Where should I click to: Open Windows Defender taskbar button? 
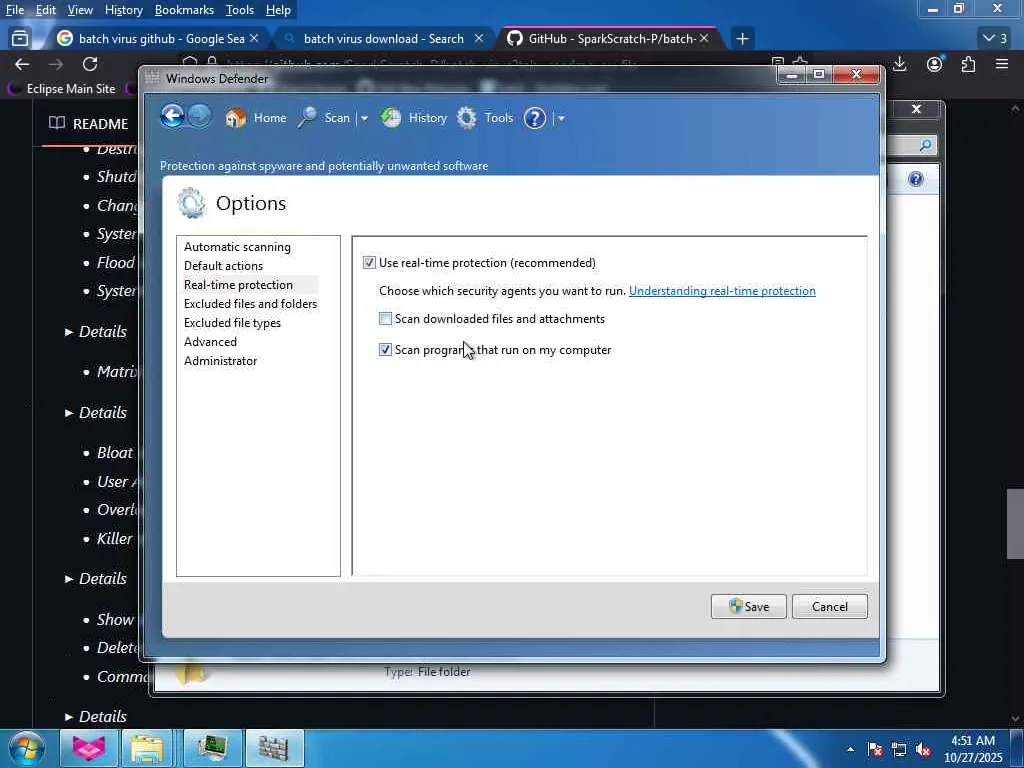click(x=274, y=748)
